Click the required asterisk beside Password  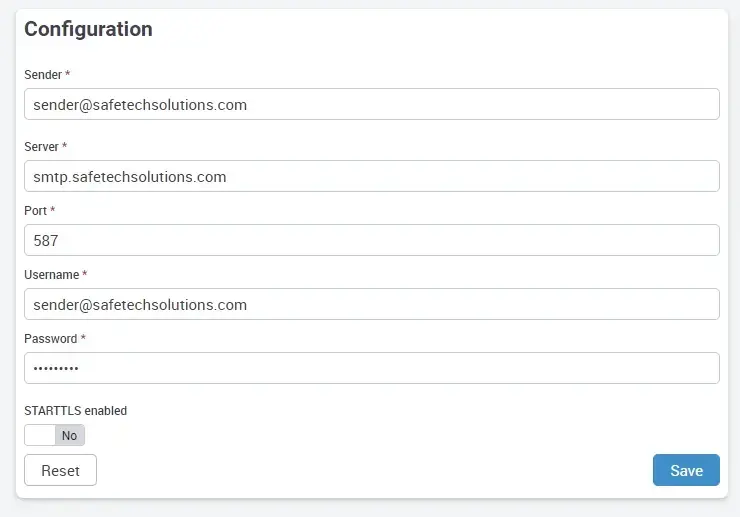coord(83,339)
